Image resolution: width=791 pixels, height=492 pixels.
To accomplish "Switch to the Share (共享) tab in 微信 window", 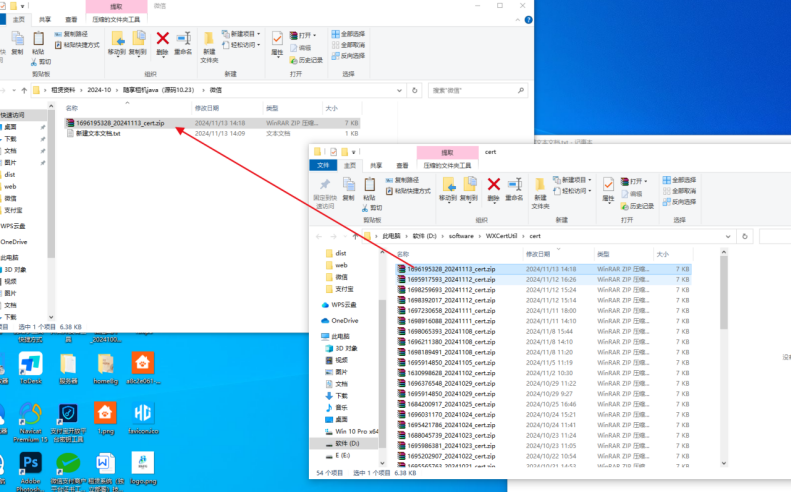I will pos(45,19).
